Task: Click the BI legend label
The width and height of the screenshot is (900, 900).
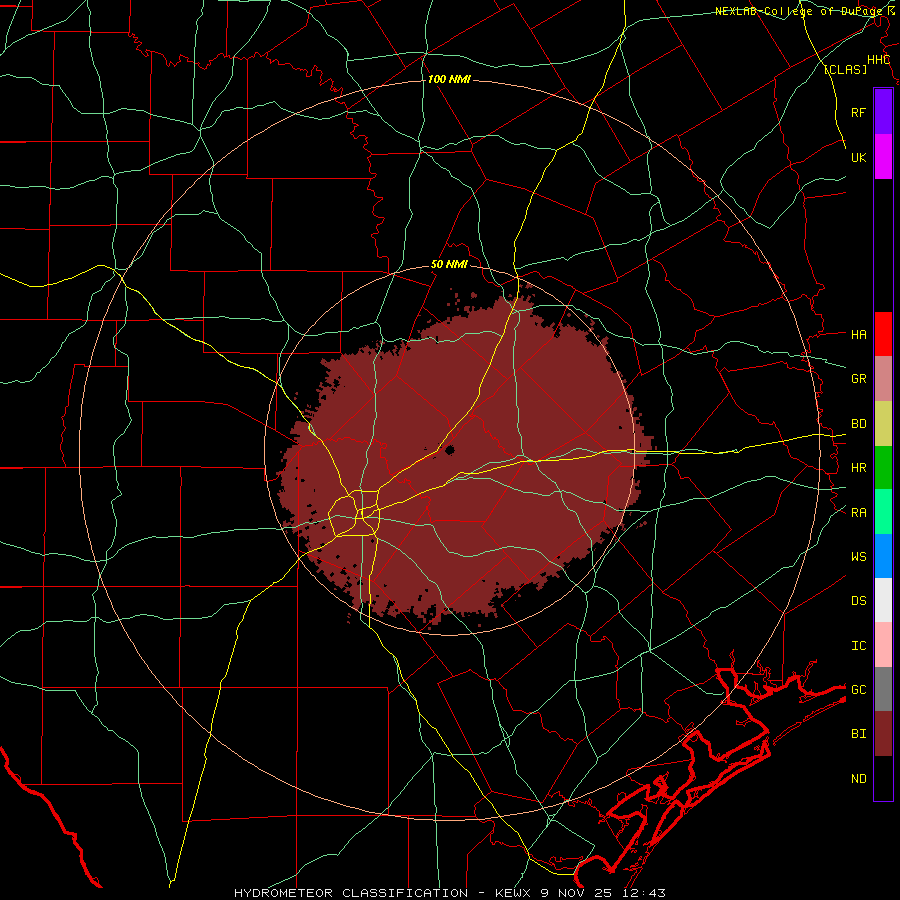Action: coord(858,734)
